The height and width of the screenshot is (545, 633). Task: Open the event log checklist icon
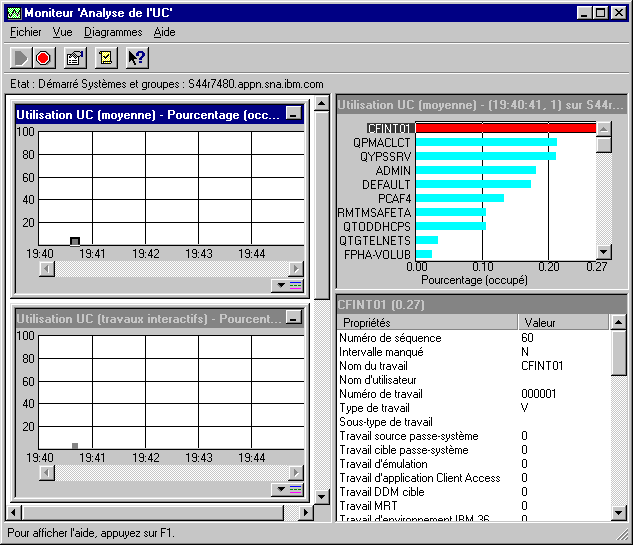[106, 58]
